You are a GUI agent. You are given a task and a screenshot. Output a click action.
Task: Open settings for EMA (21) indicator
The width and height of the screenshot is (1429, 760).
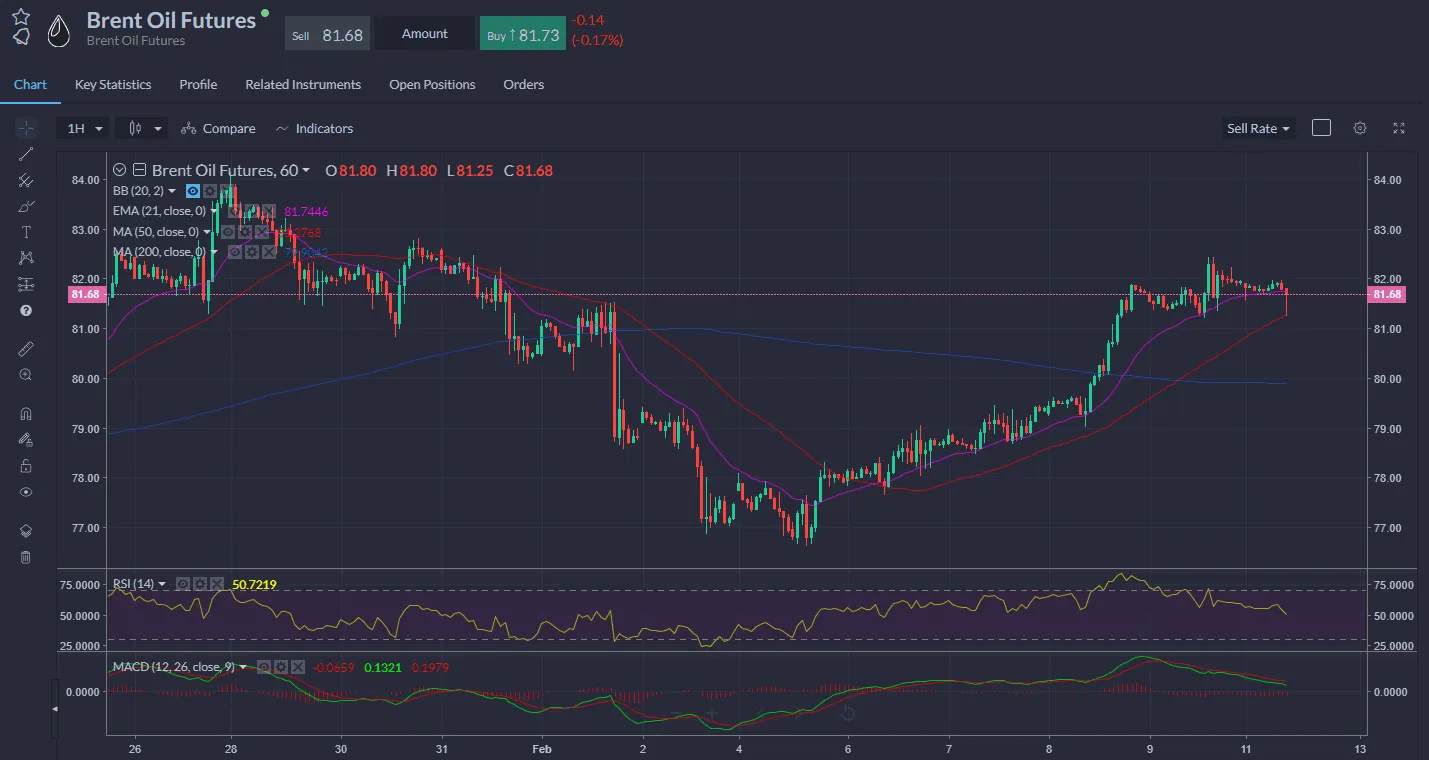pos(252,211)
